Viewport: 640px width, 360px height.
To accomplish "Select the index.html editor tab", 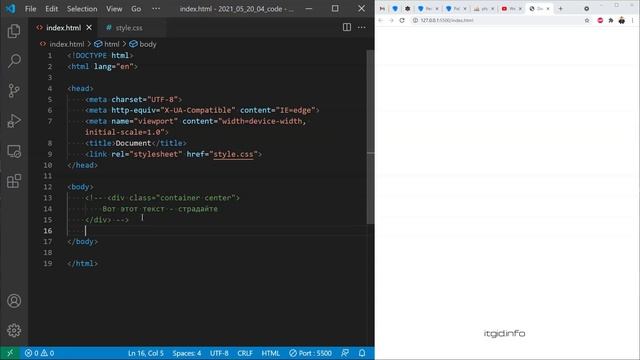I will [x=63, y=28].
